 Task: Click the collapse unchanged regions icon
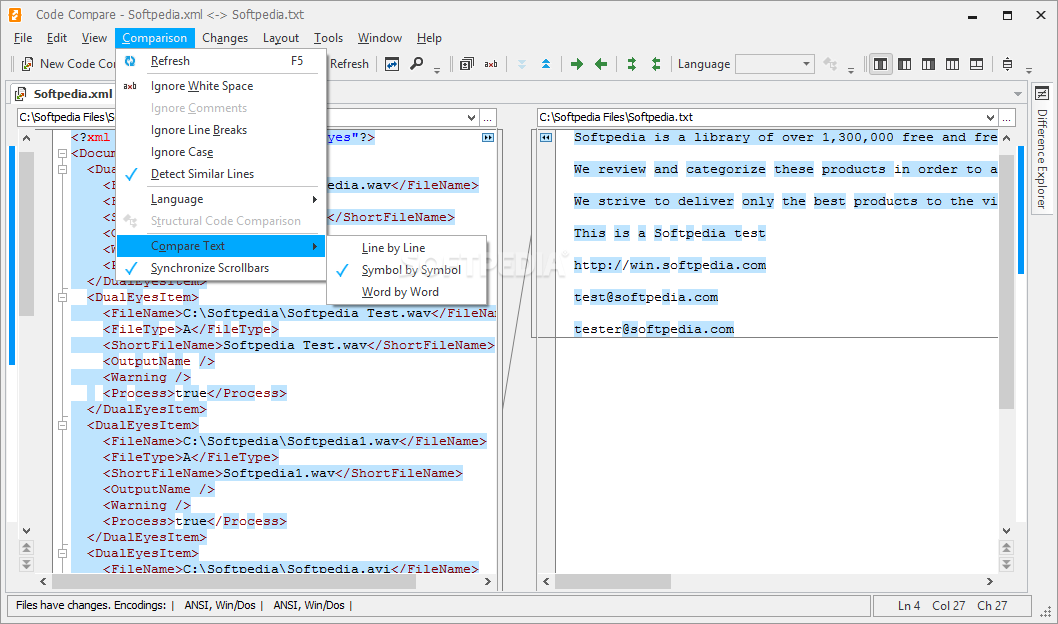coord(1007,64)
